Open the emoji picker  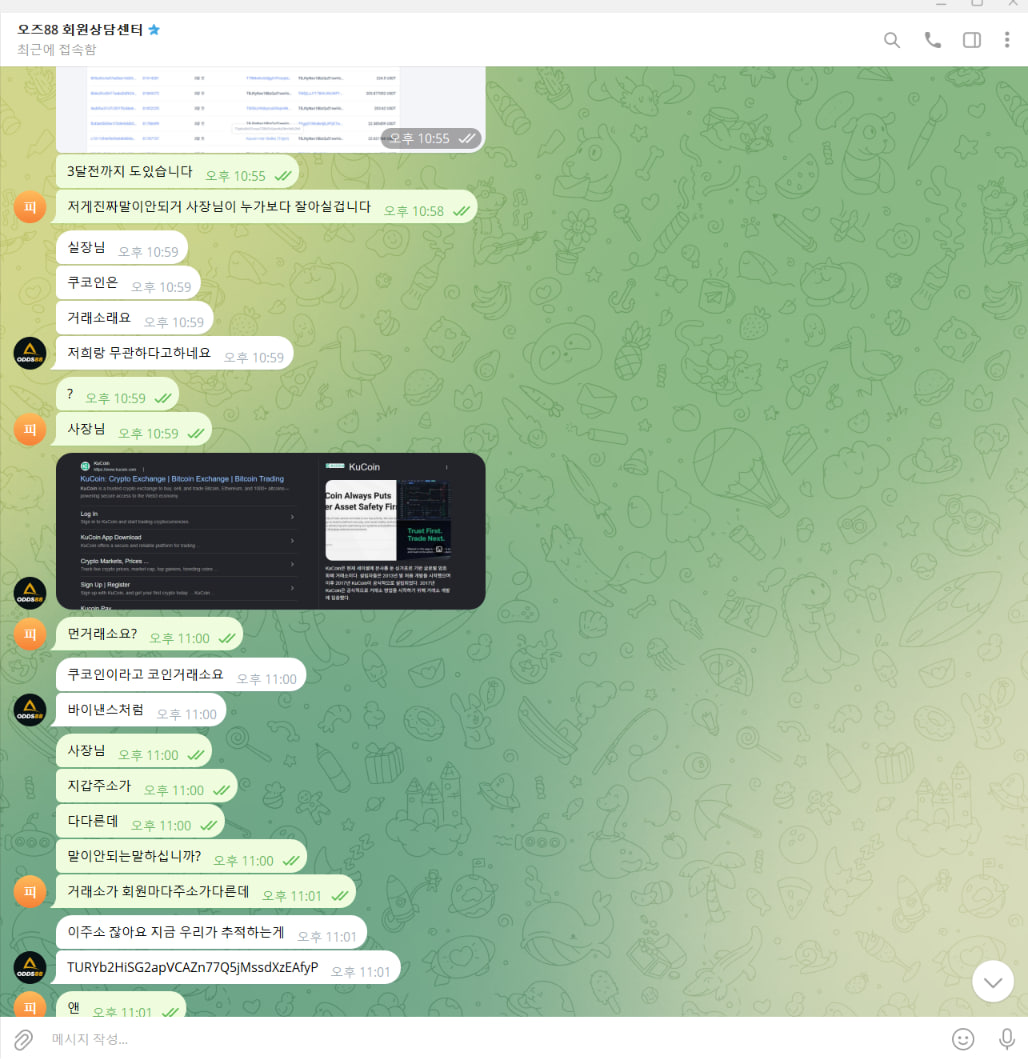[x=962, y=1039]
